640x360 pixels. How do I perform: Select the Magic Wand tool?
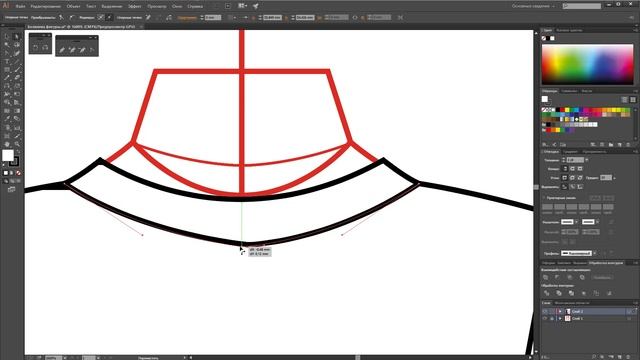tap(7, 45)
